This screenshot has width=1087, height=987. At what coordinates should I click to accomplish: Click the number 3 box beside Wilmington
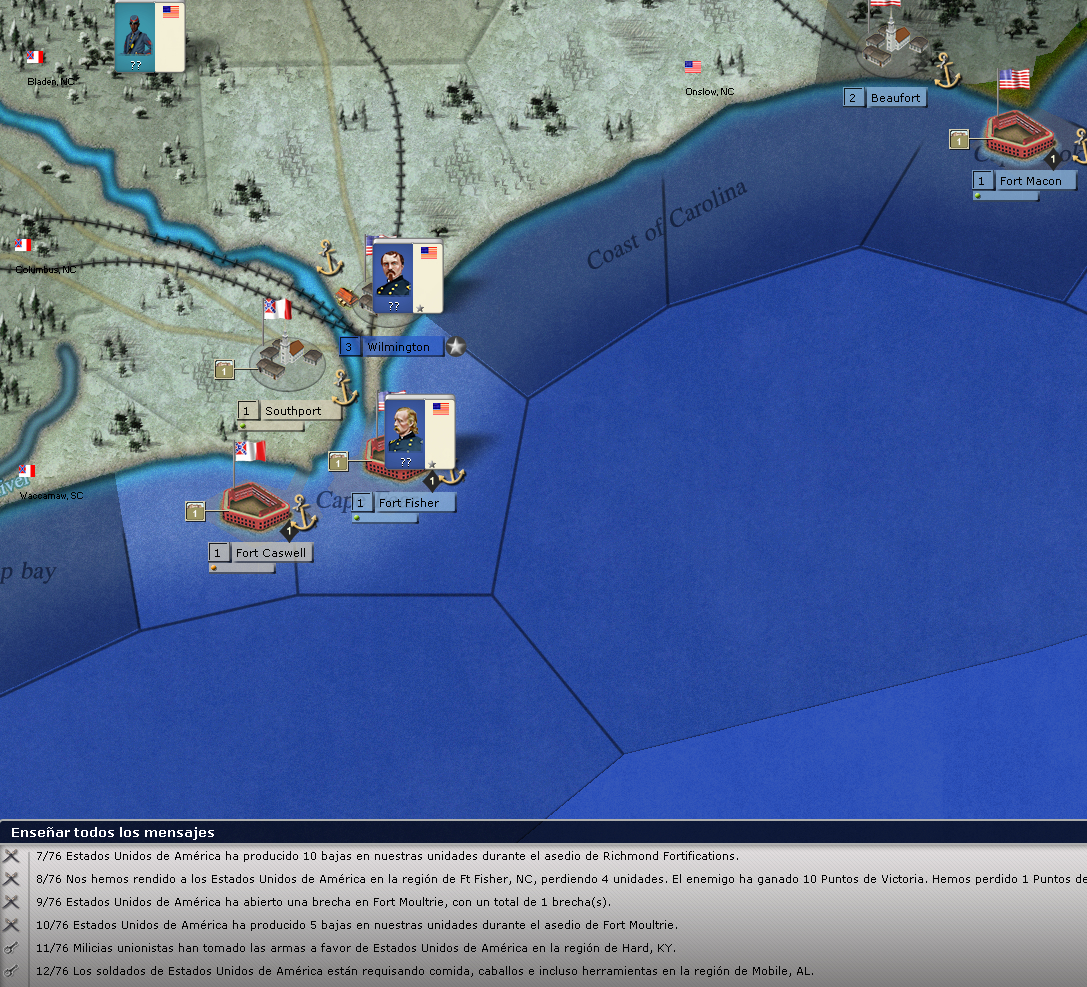[x=349, y=347]
